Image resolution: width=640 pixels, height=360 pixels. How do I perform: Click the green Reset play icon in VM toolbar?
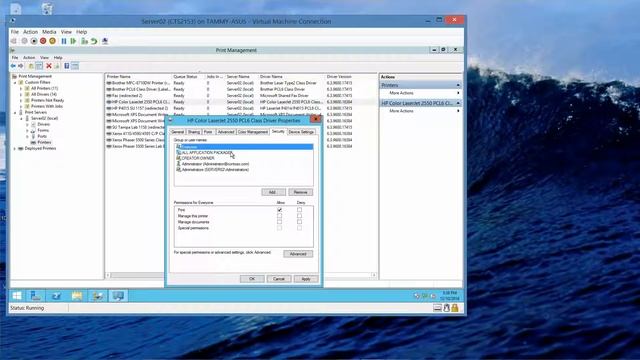pos(73,41)
